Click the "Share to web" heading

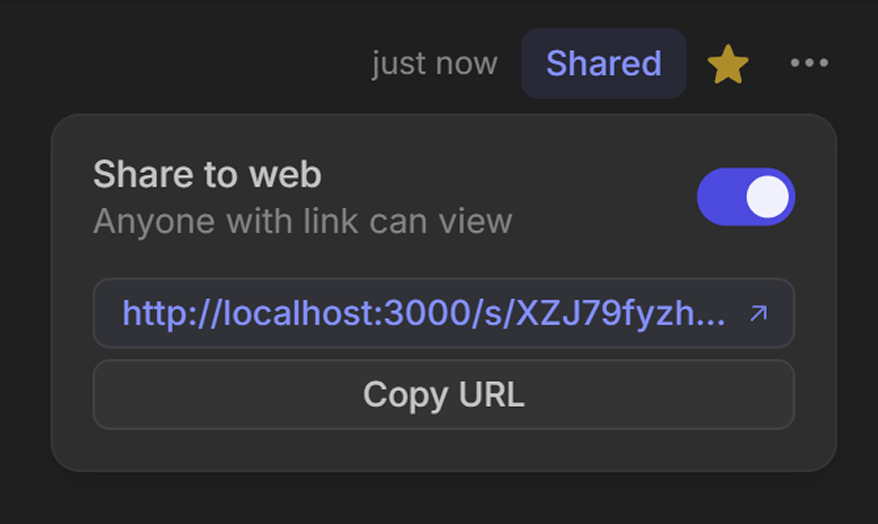pos(207,175)
